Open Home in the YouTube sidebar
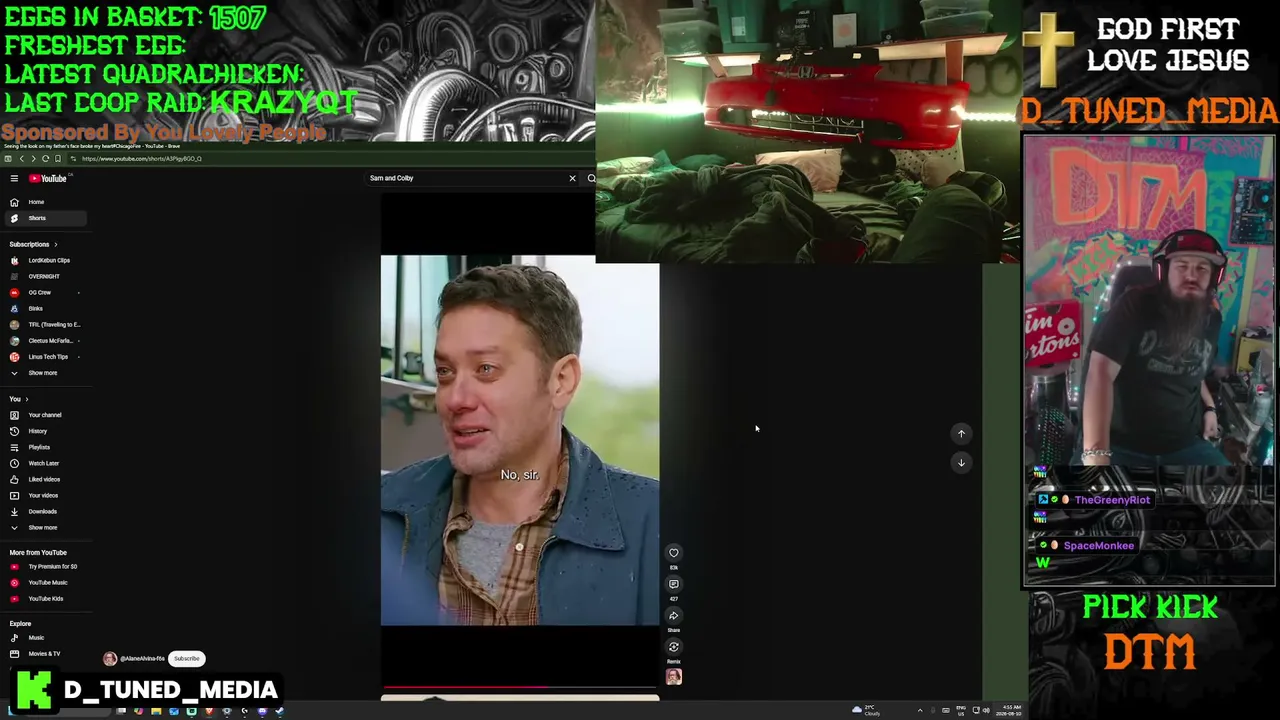1280x720 pixels. (x=45, y=202)
